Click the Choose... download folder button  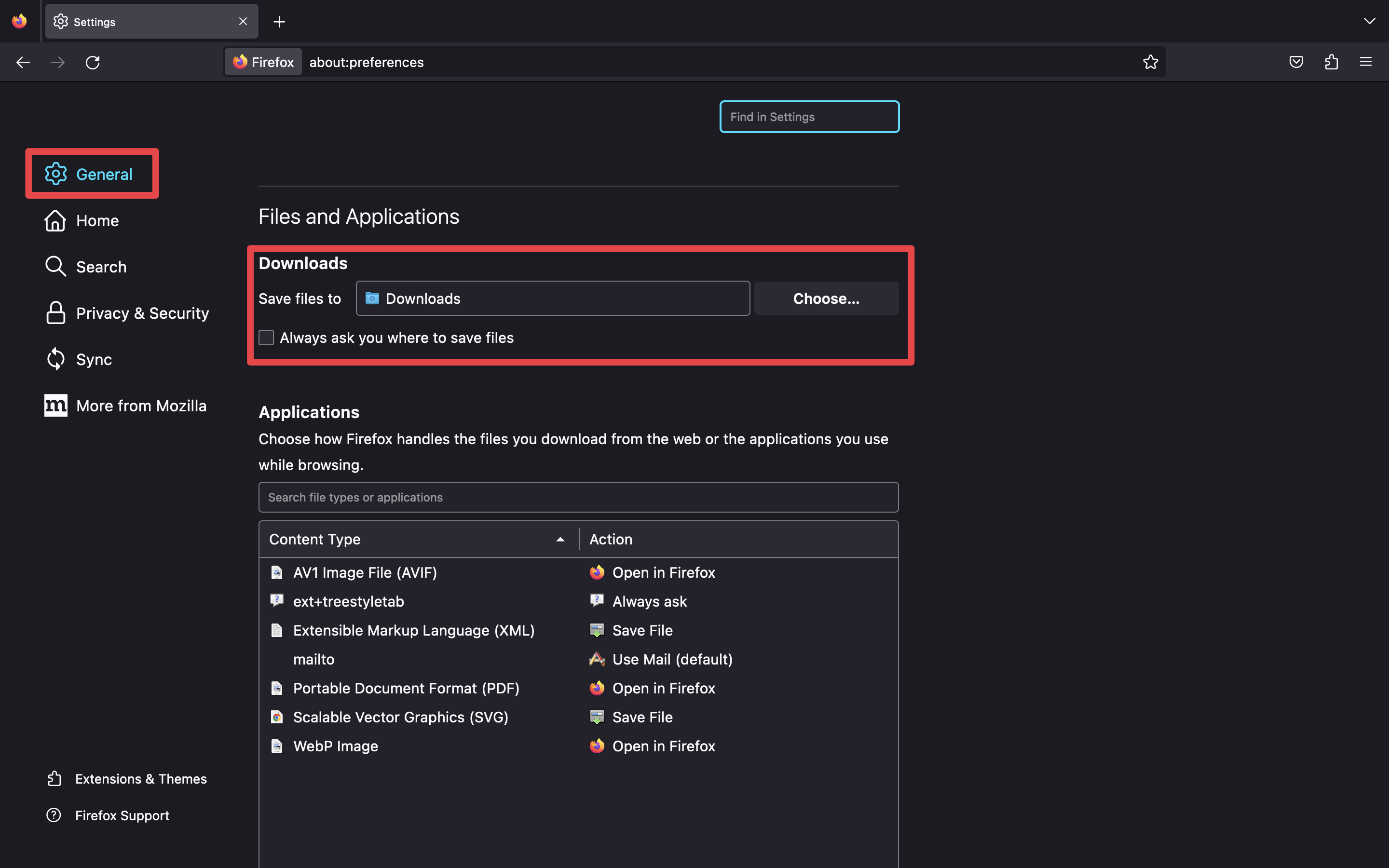826,298
